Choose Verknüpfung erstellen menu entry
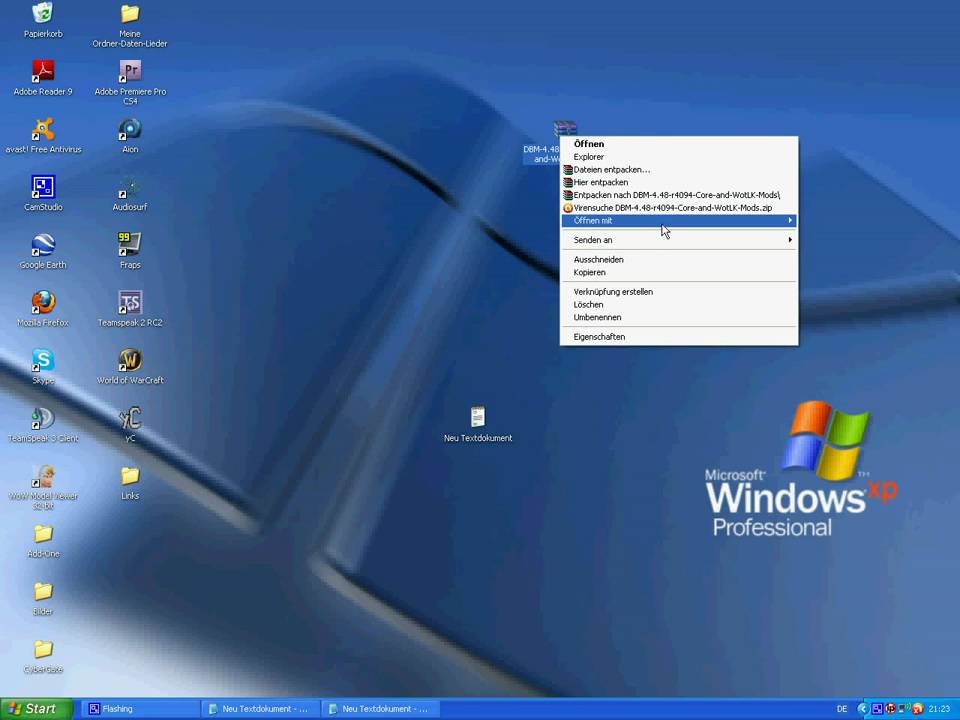 (679, 292)
